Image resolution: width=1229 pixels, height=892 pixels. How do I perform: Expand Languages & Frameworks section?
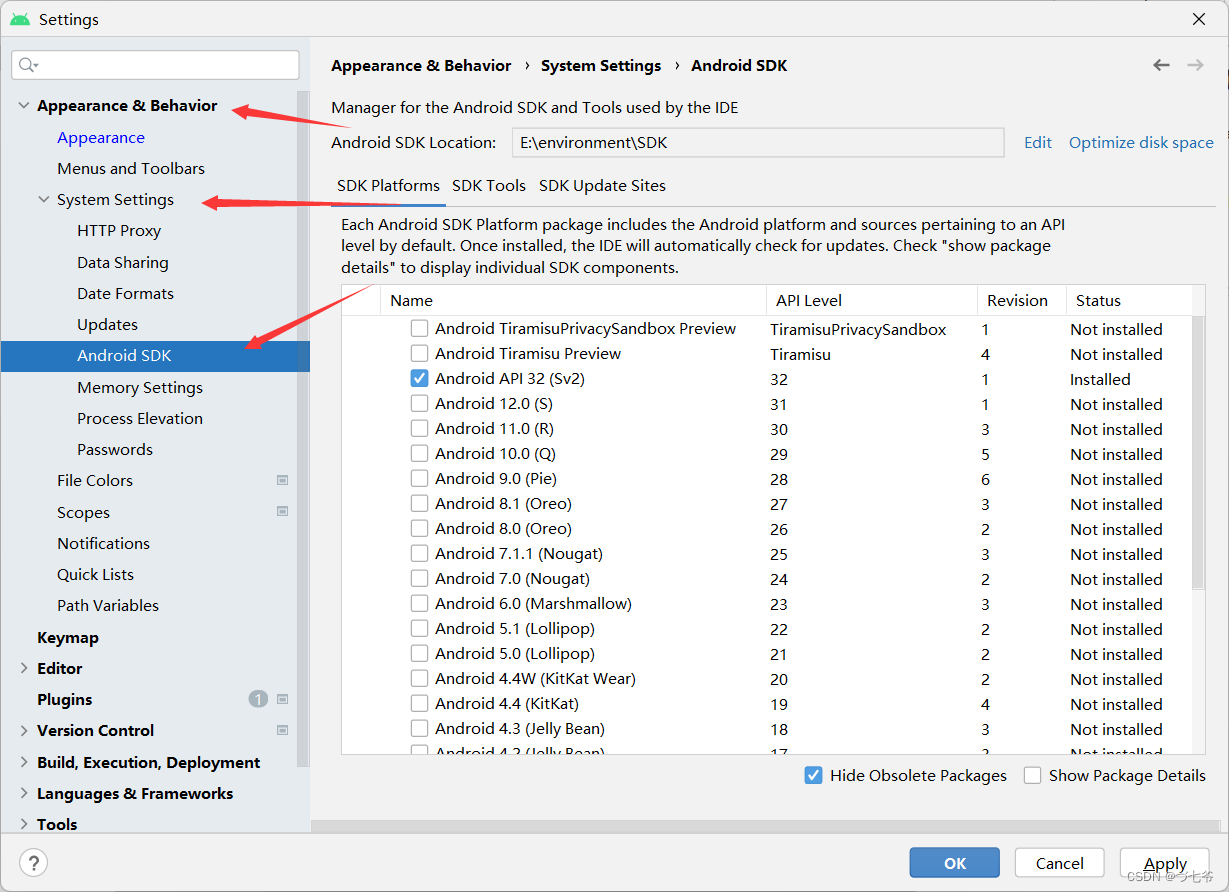[x=24, y=793]
